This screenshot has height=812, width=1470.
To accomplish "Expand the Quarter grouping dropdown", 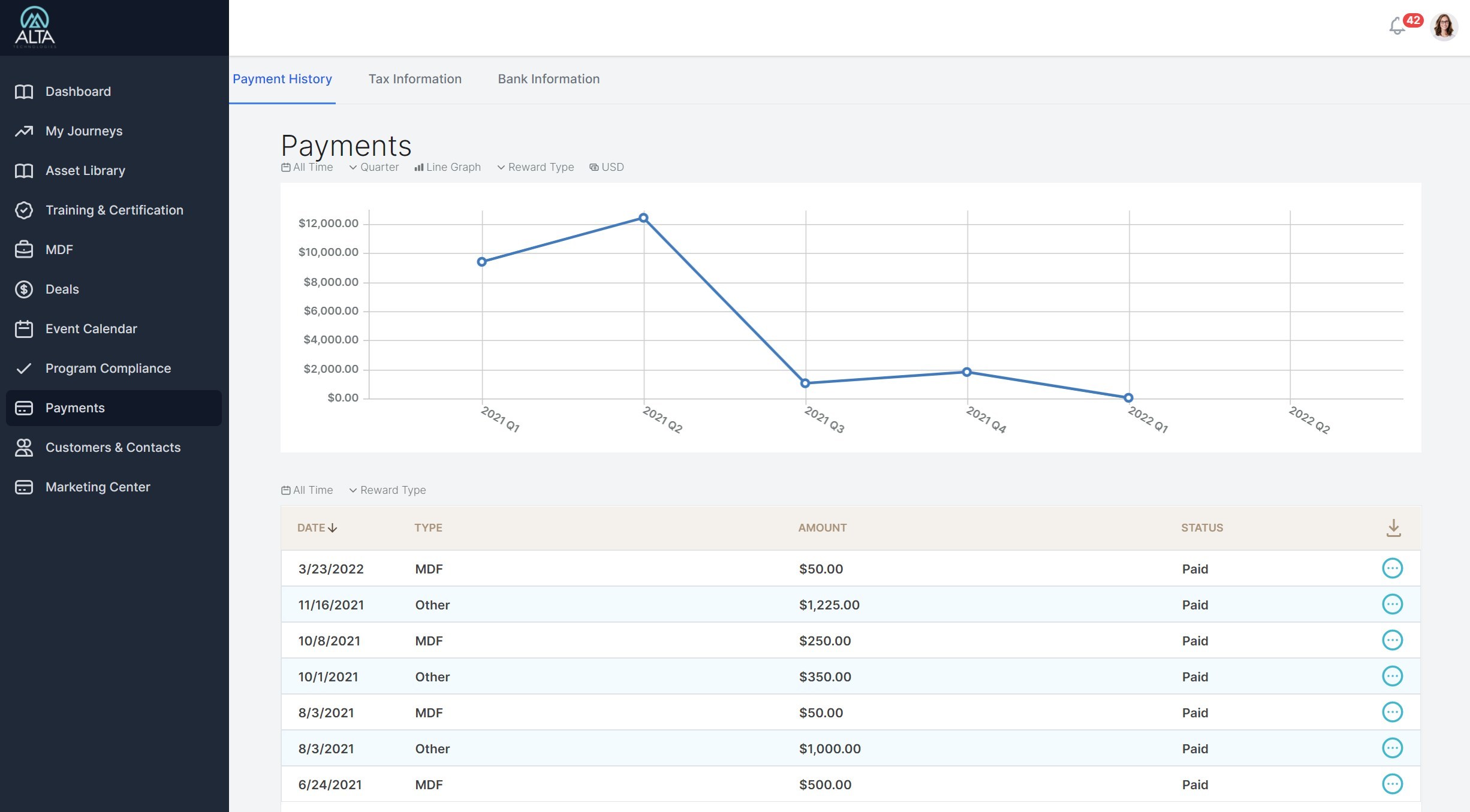I will pos(374,167).
